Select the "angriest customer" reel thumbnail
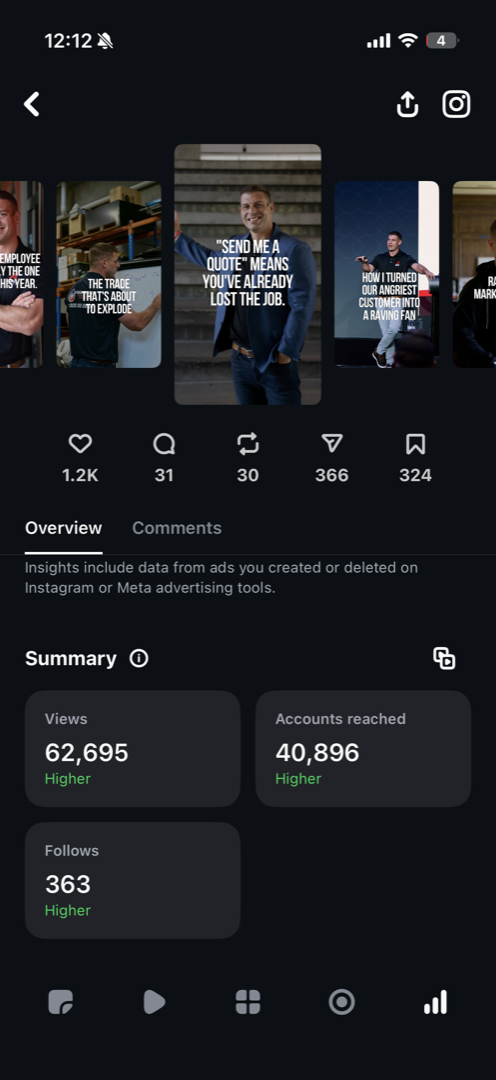The height and width of the screenshot is (1080, 496). point(386,274)
